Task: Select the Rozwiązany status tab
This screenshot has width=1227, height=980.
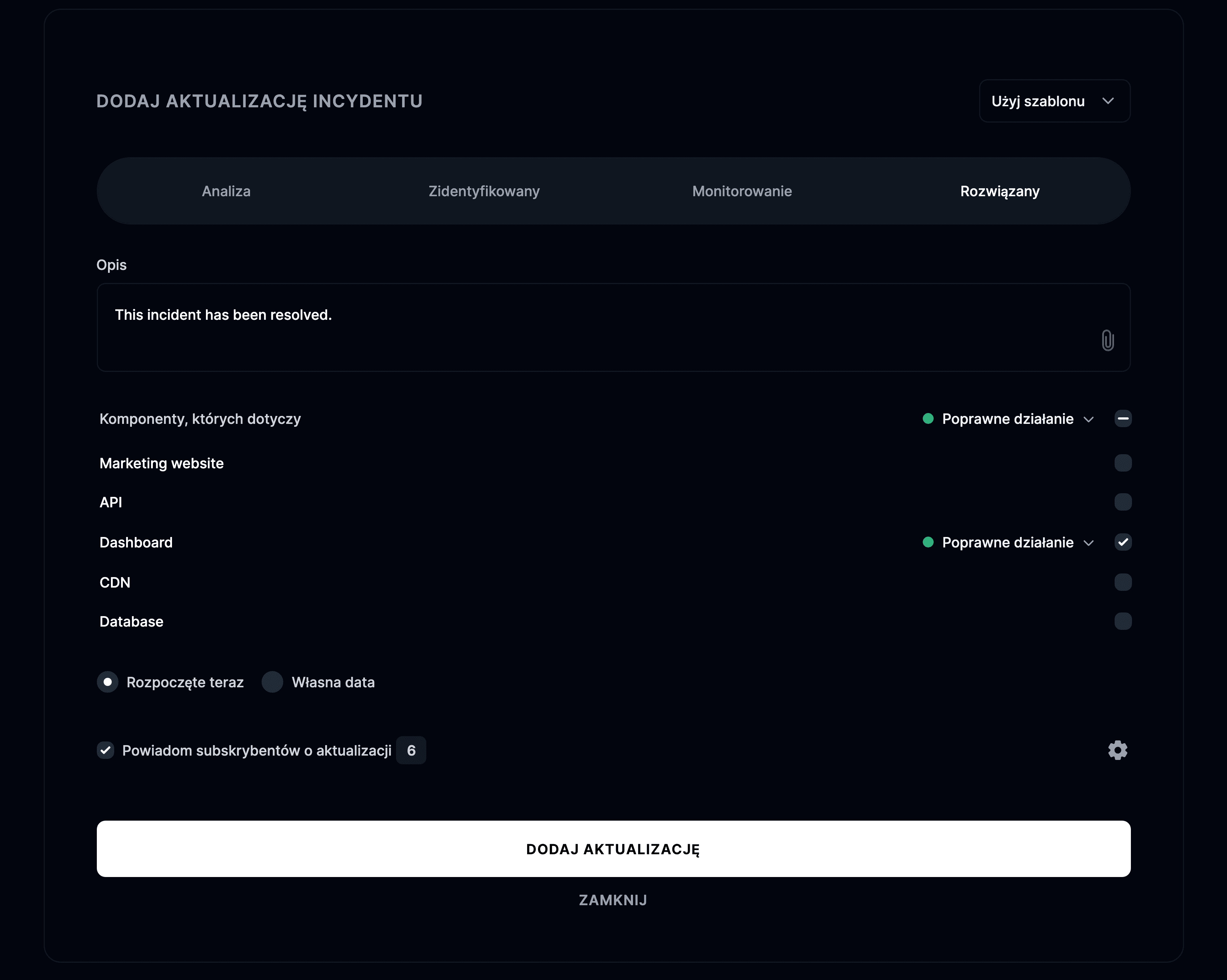Action: (x=1000, y=191)
